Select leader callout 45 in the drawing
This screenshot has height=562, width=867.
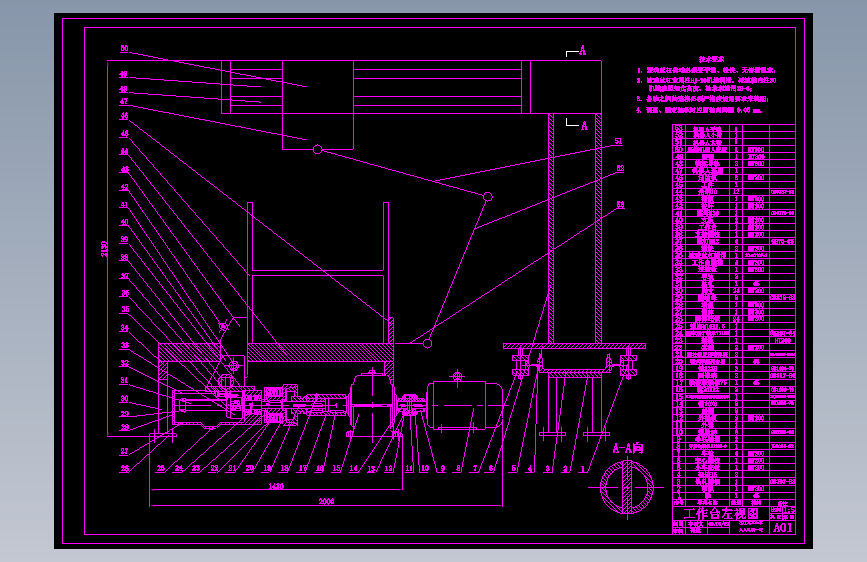pos(124,133)
